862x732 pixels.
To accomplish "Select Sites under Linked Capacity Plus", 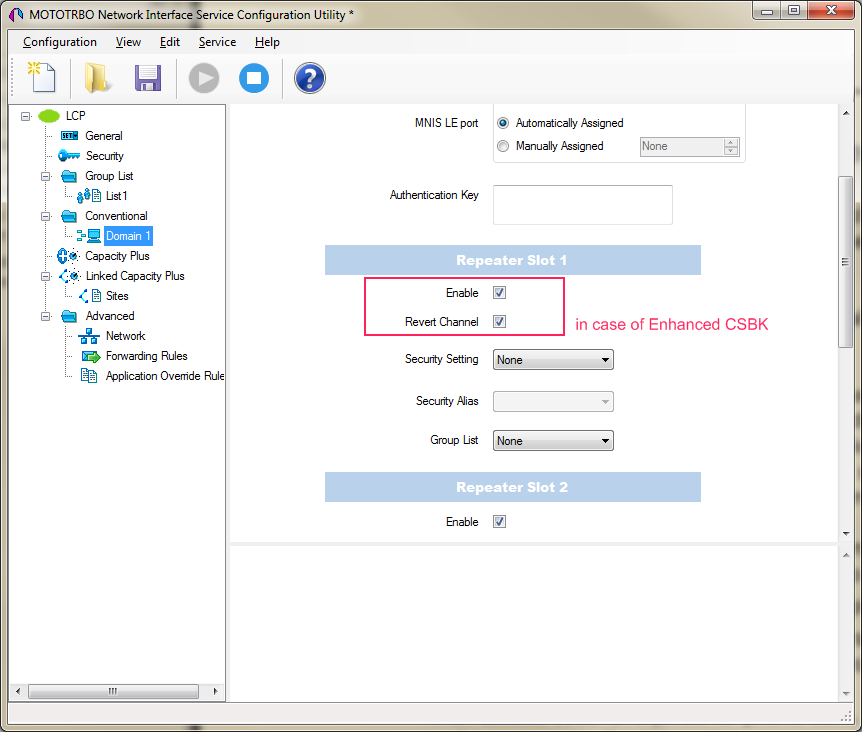I will click(x=117, y=296).
